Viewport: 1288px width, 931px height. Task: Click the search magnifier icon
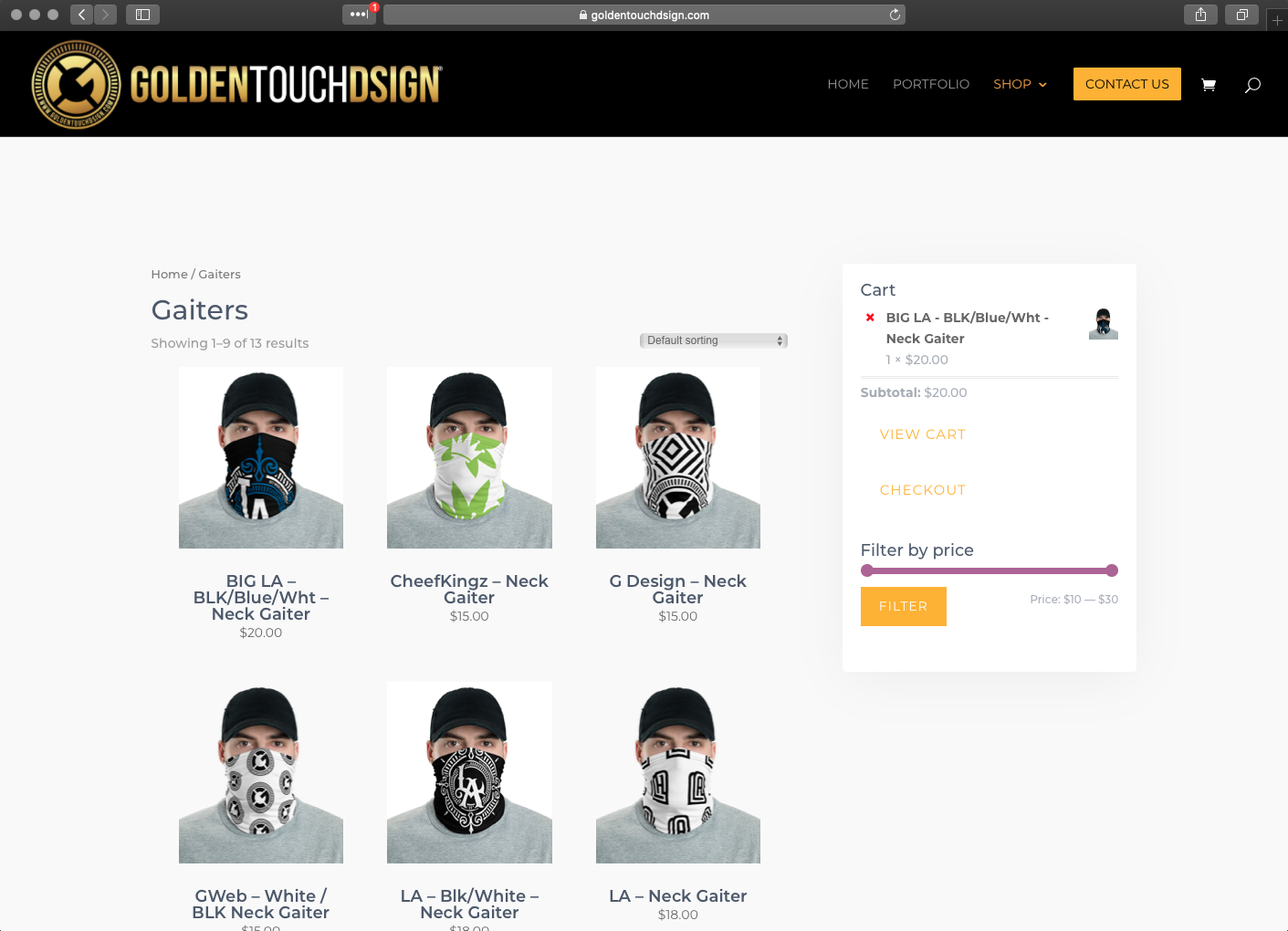pos(1252,85)
